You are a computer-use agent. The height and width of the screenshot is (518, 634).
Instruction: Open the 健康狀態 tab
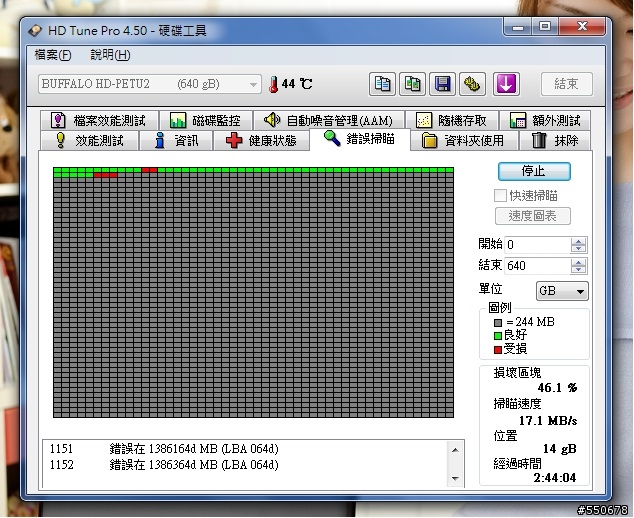pos(261,140)
